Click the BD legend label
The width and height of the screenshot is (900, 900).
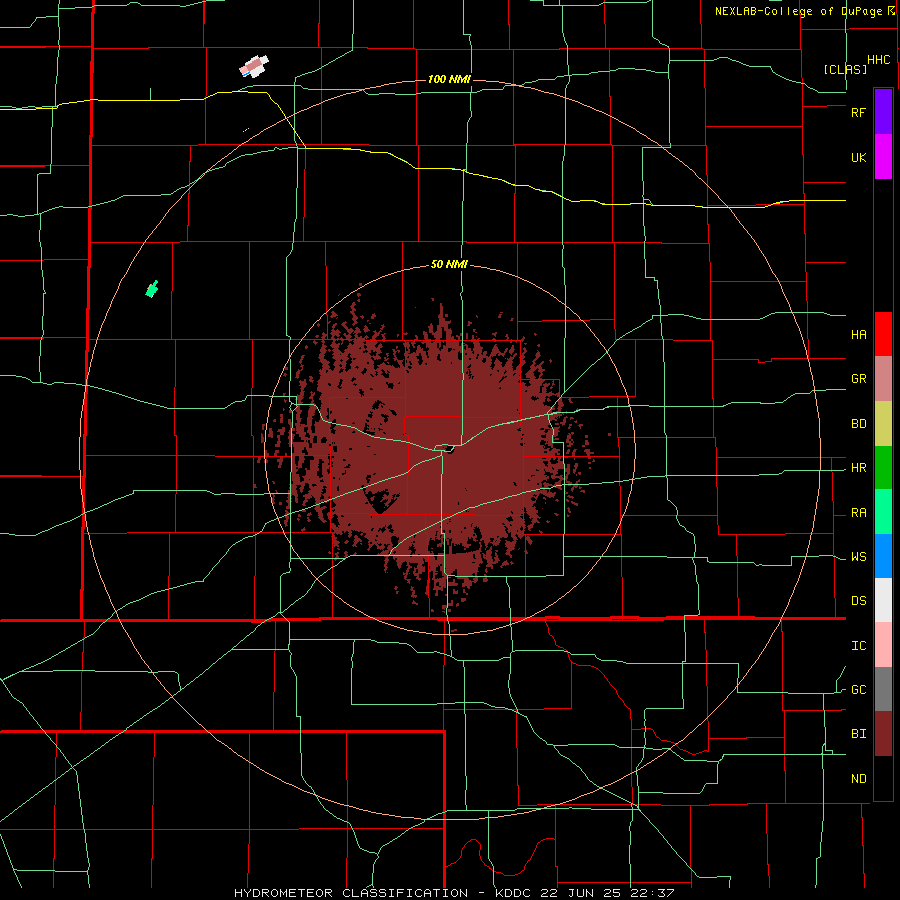pos(858,424)
